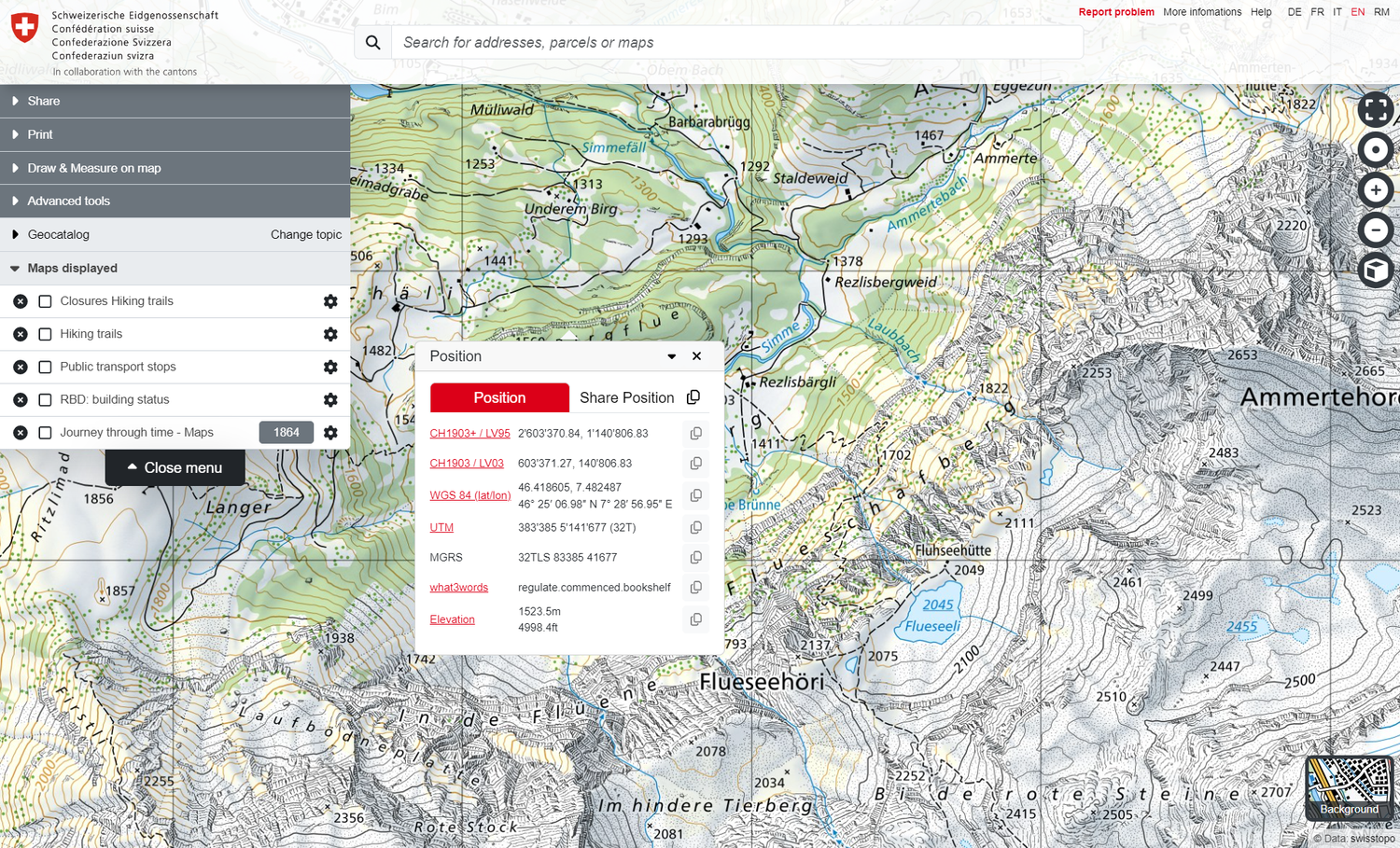Click the Change topic link
The image size is (1400, 848).
pos(306,234)
